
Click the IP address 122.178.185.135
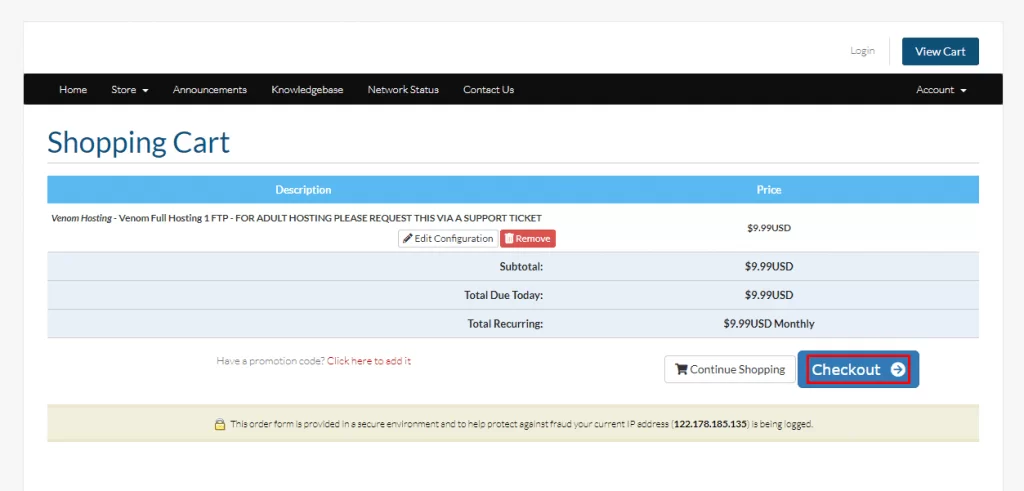(x=710, y=424)
